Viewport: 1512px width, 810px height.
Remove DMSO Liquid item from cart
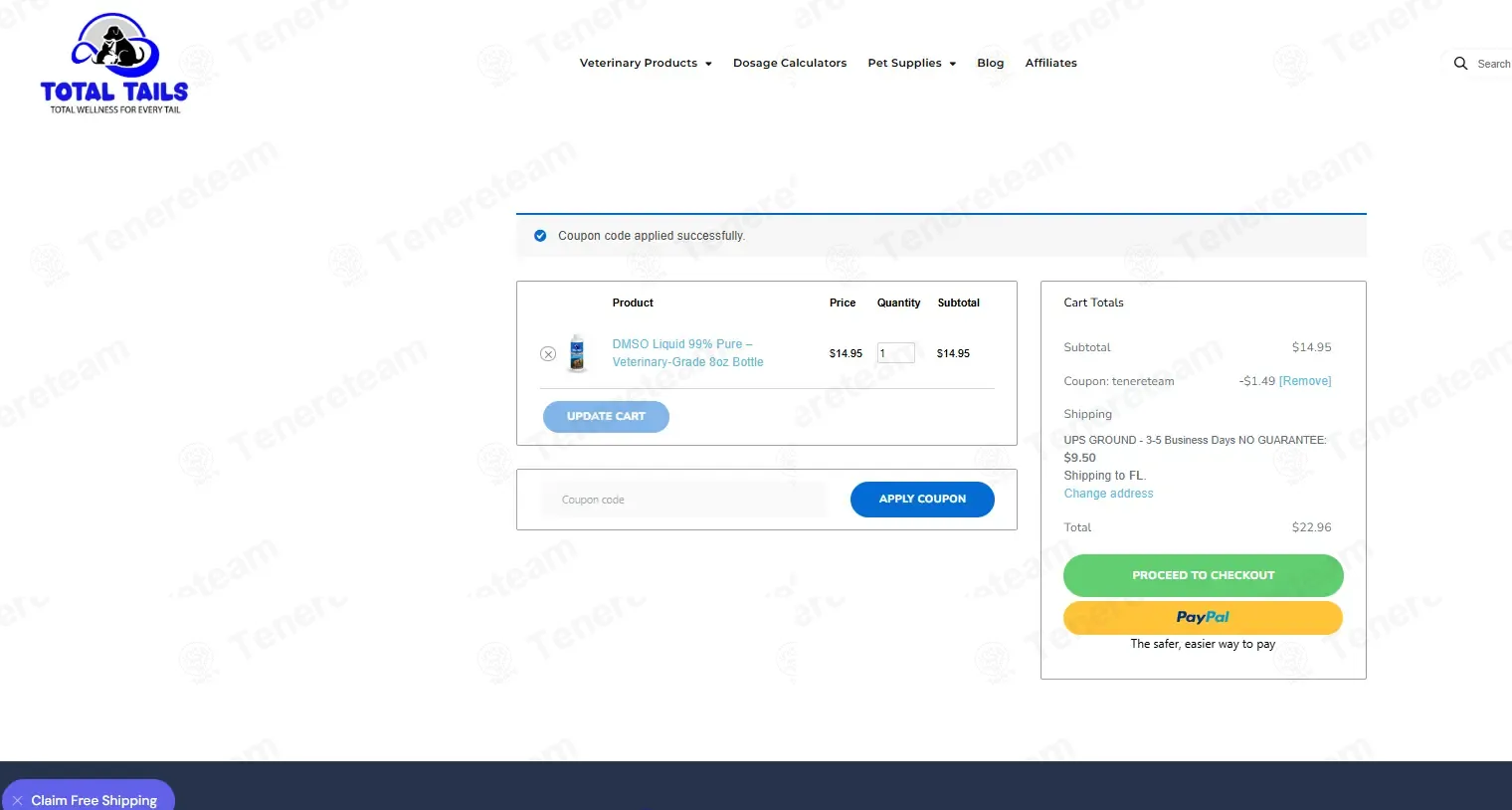(548, 354)
